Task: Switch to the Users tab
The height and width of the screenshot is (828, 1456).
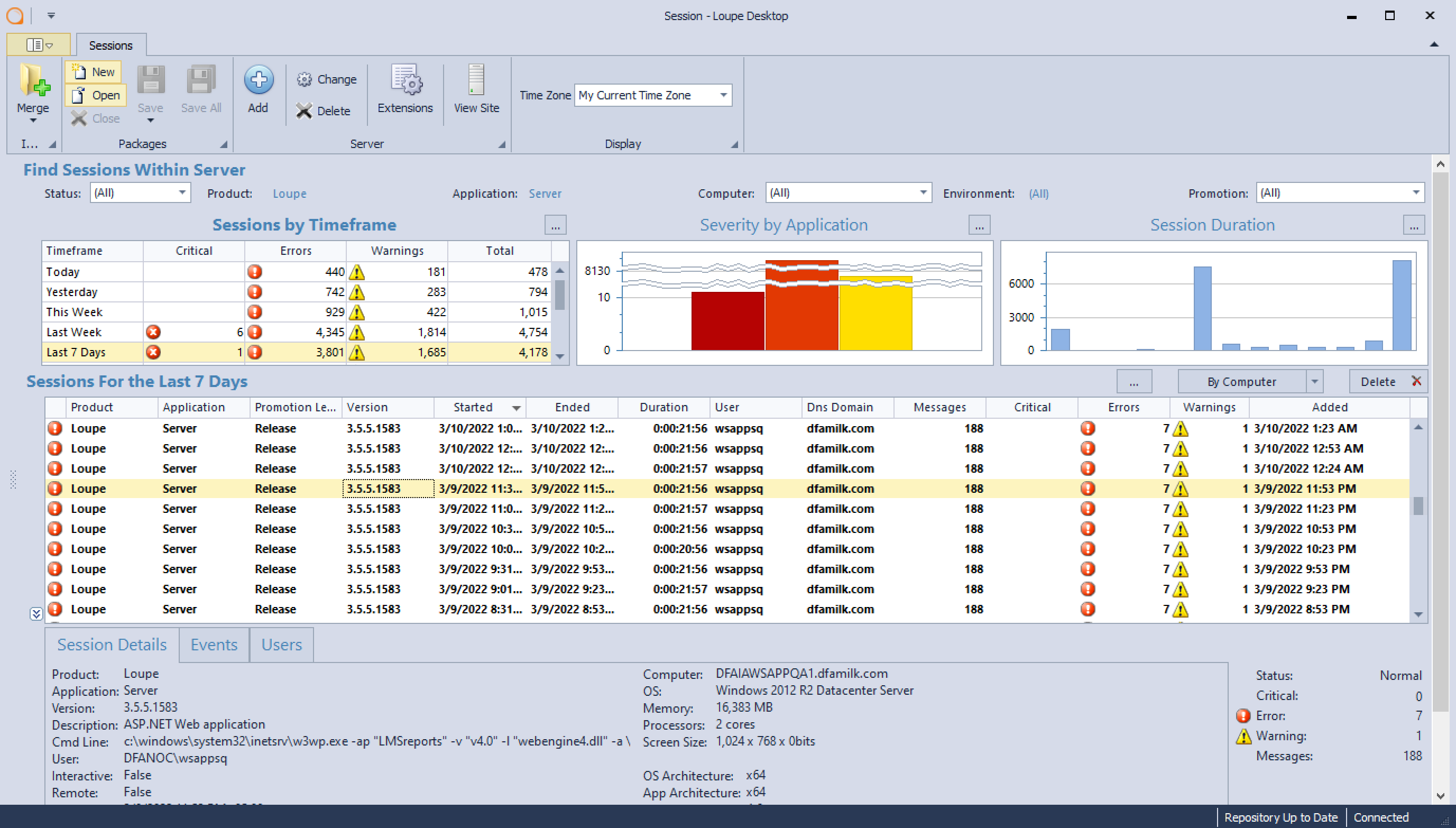Action: click(x=281, y=645)
